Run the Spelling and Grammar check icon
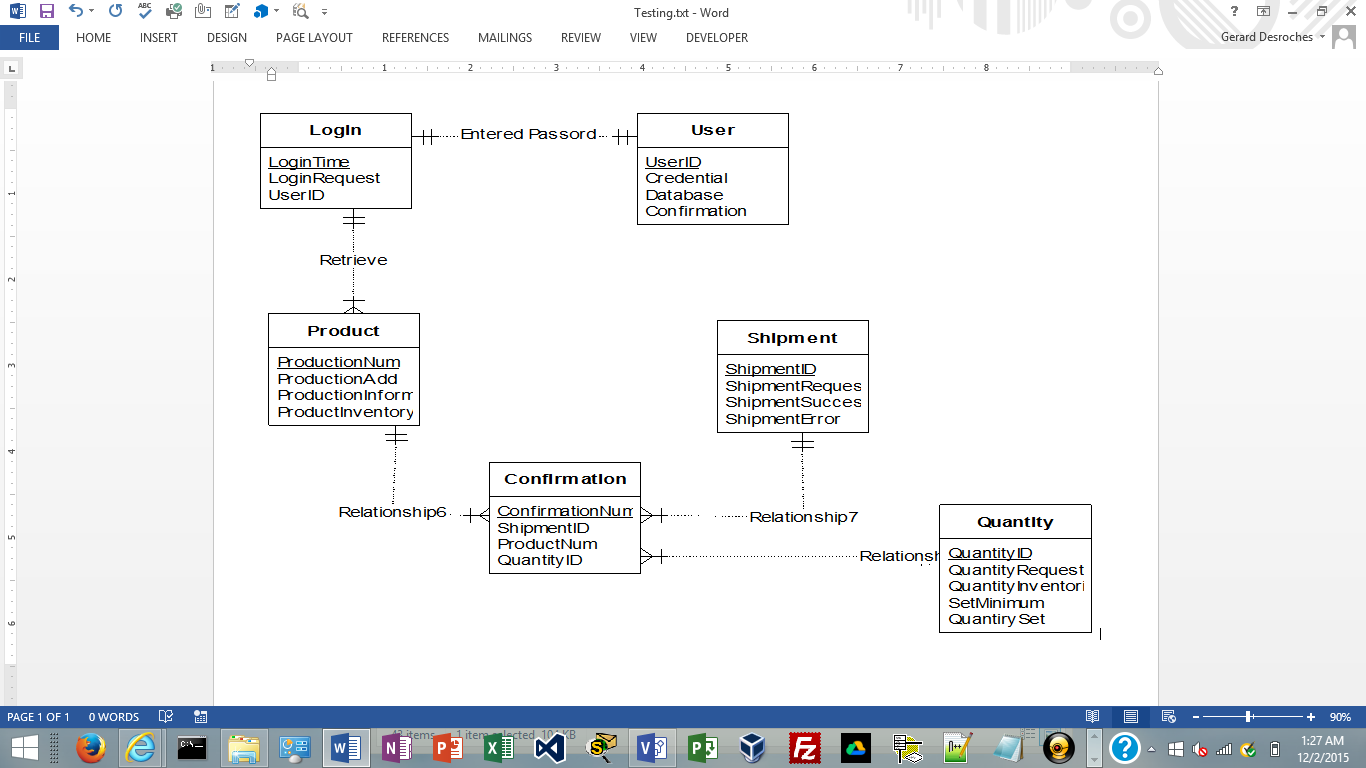Image resolution: width=1366 pixels, height=768 pixels. 145,12
